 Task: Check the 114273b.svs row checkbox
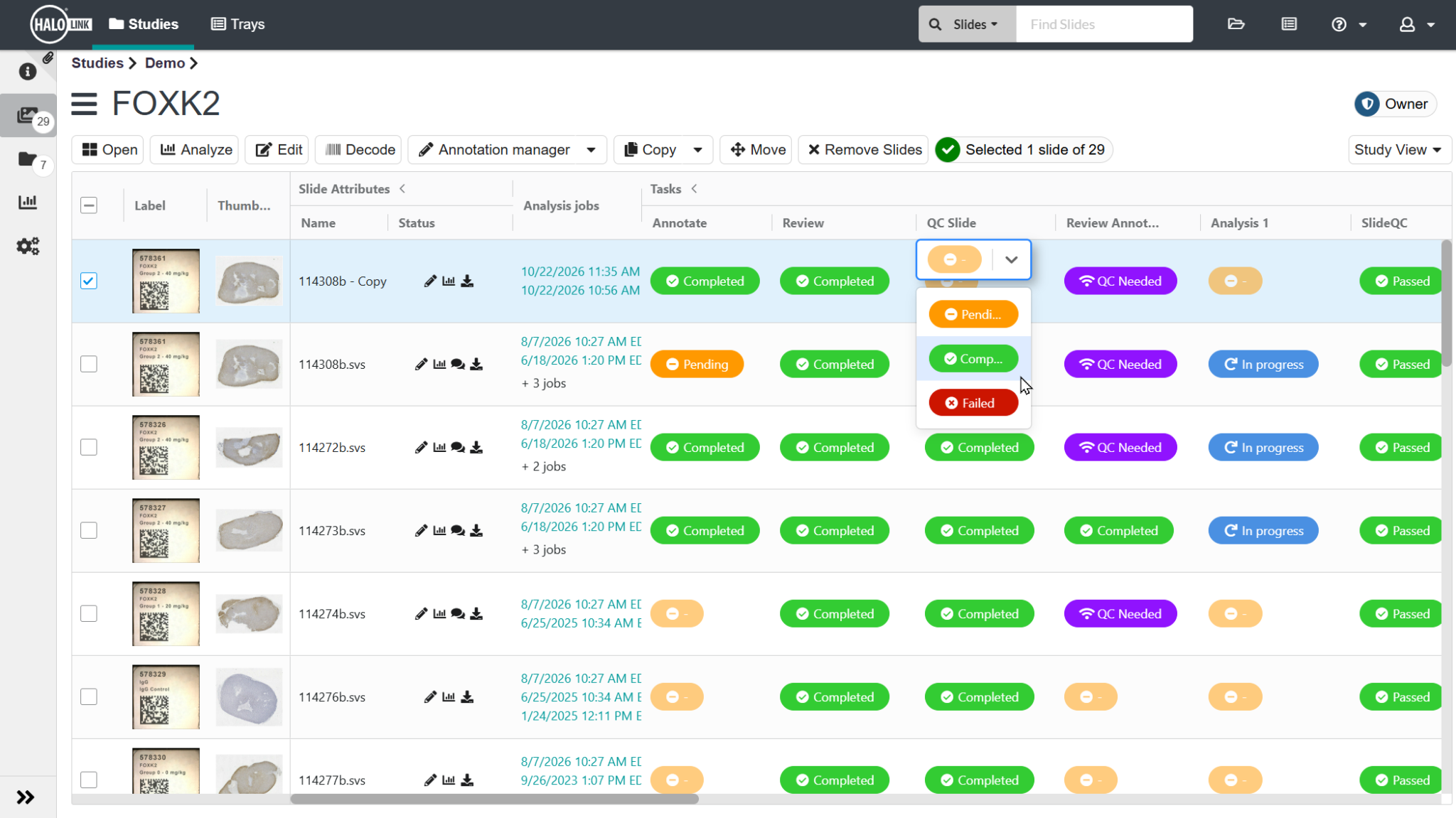pyautogui.click(x=89, y=530)
